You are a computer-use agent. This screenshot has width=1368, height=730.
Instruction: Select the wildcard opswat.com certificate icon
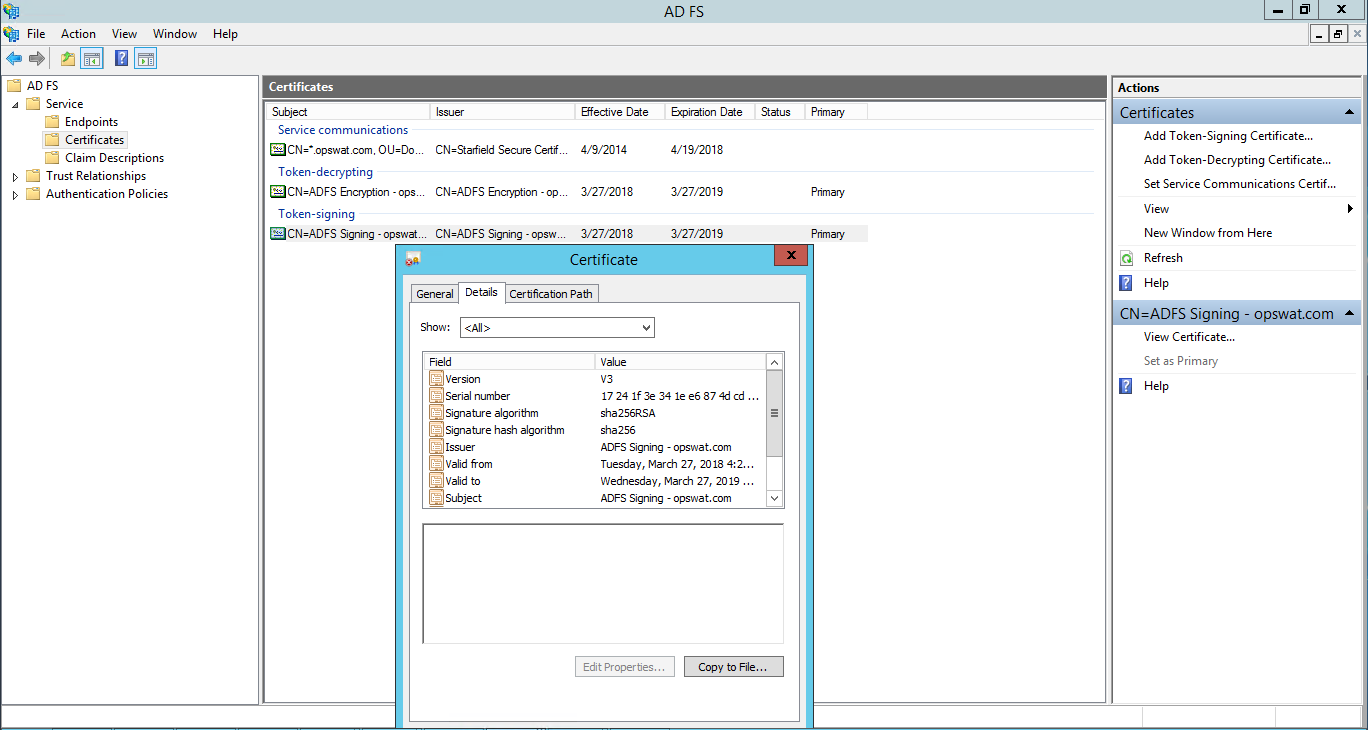[277, 150]
